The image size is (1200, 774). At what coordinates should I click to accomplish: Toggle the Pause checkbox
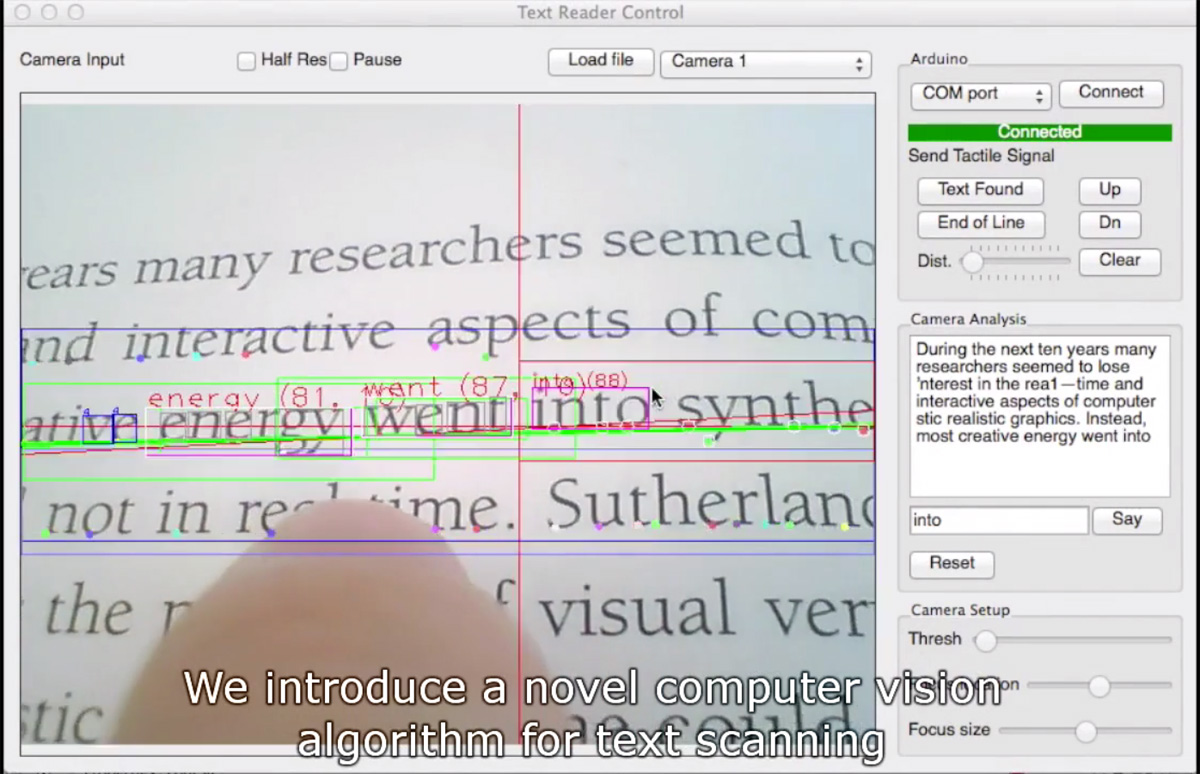tap(339, 61)
